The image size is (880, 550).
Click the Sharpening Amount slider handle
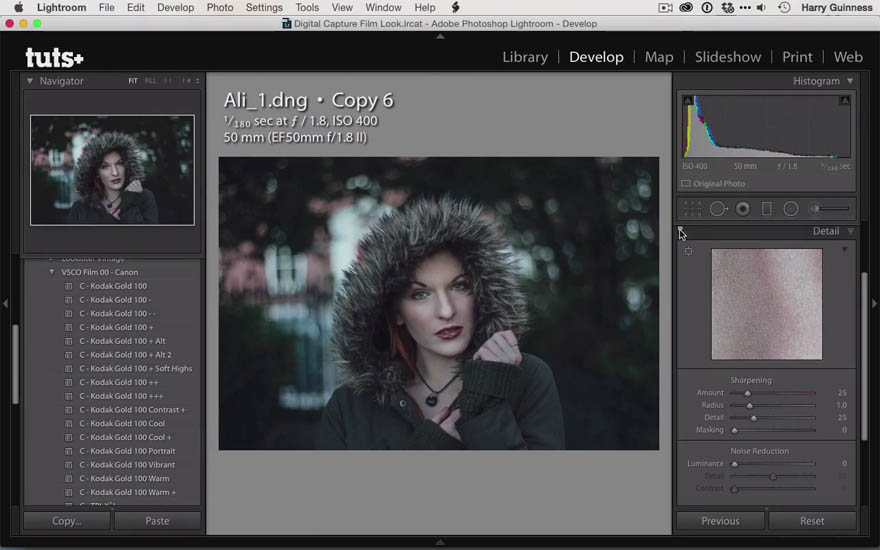(748, 393)
